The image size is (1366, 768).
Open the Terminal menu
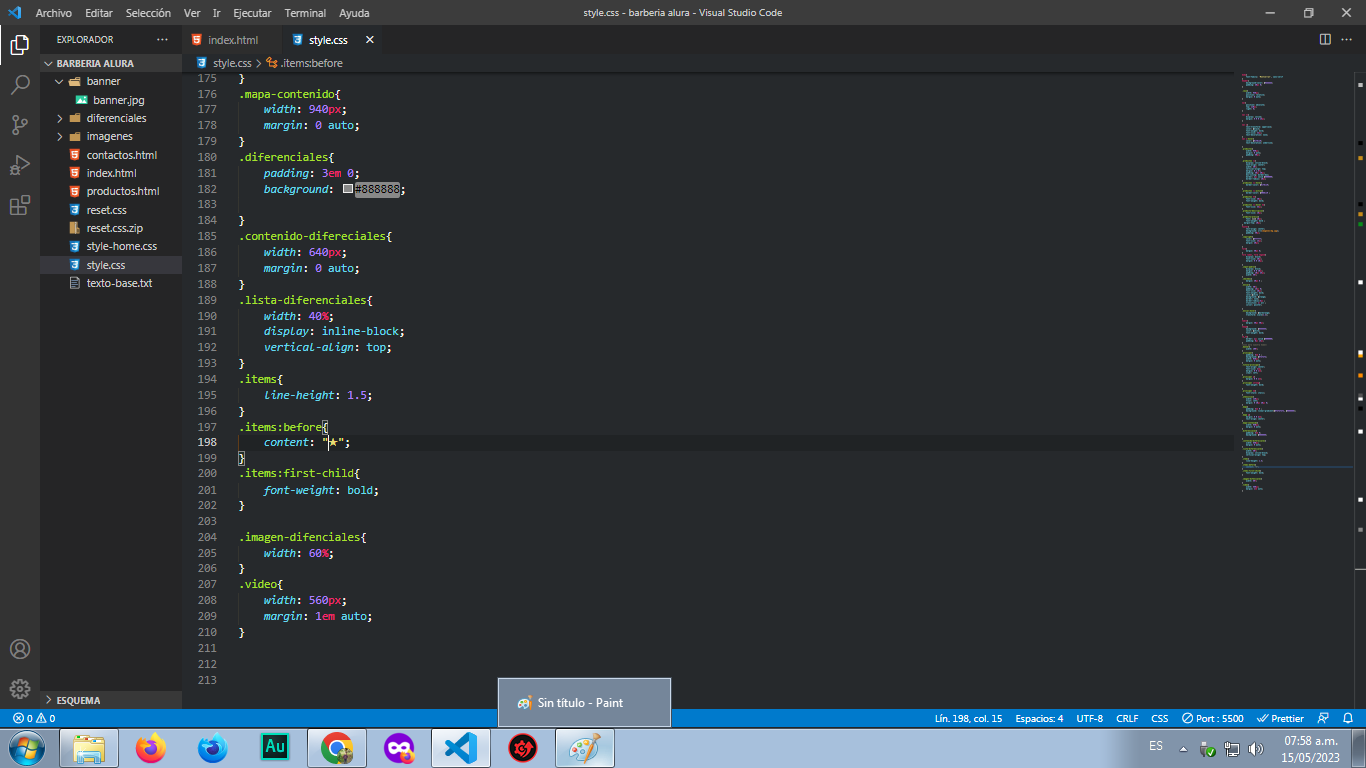[305, 13]
